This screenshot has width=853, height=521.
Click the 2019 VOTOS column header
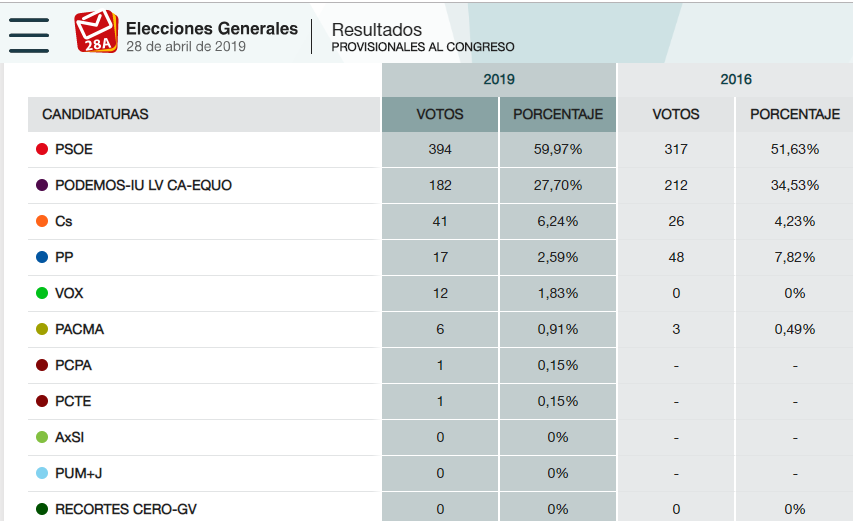coord(440,114)
